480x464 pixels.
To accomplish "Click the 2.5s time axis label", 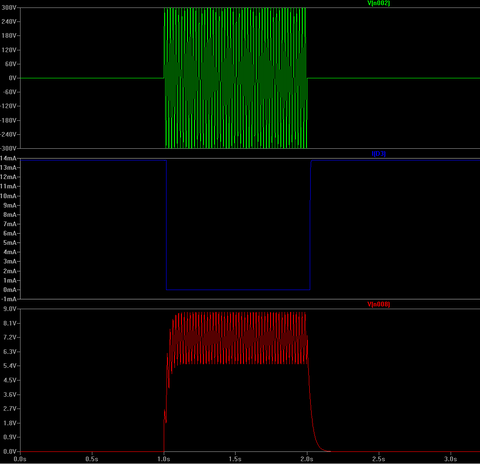I will coord(378,459).
